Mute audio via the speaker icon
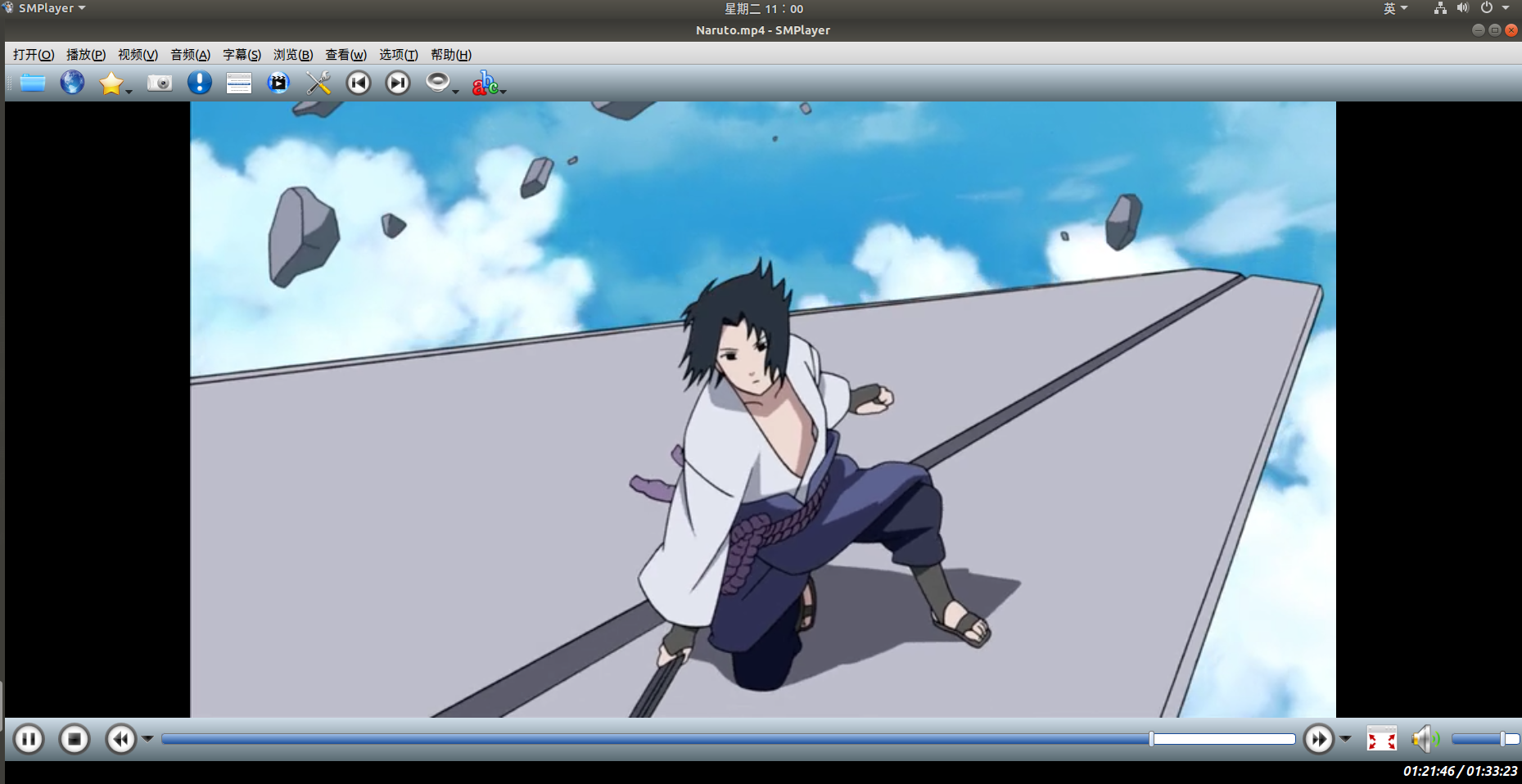 (x=1424, y=739)
